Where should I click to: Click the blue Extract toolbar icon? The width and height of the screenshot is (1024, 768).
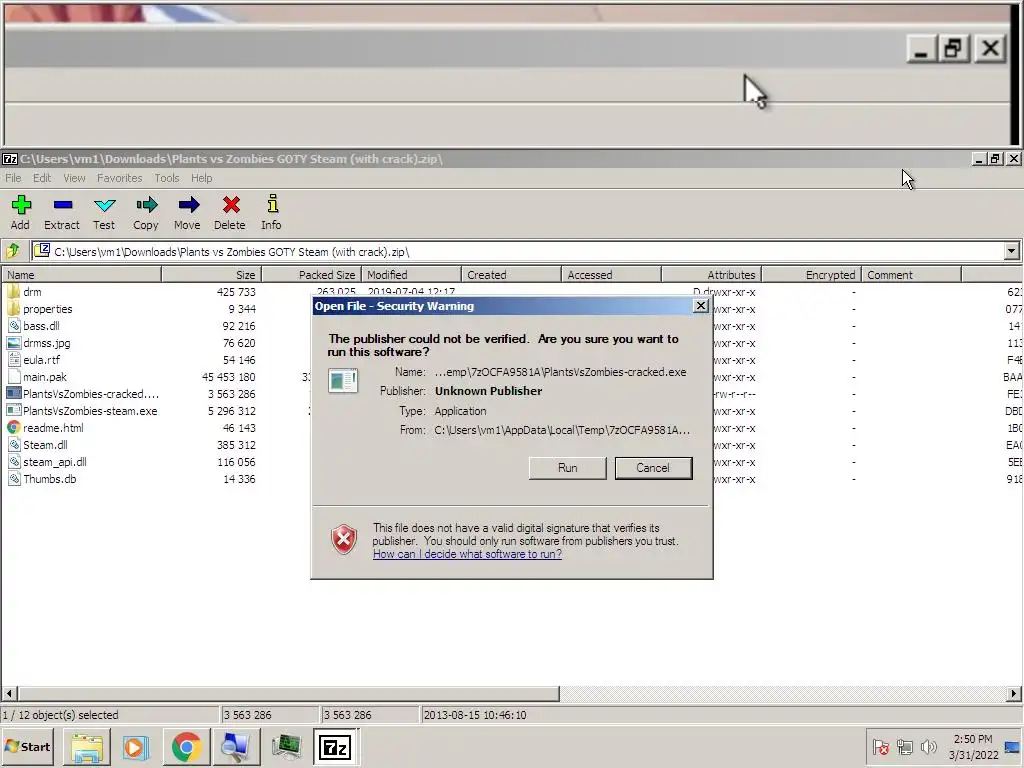(63, 205)
